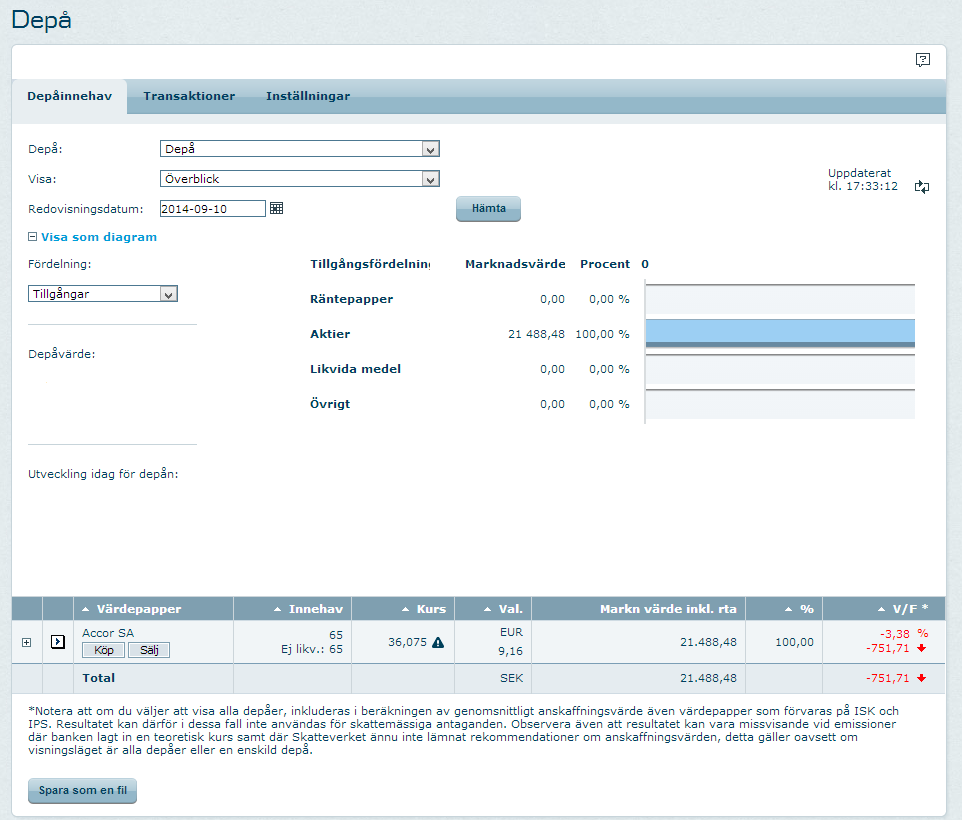Click the Hämta button
The width and height of the screenshot is (962, 820).
[489, 209]
